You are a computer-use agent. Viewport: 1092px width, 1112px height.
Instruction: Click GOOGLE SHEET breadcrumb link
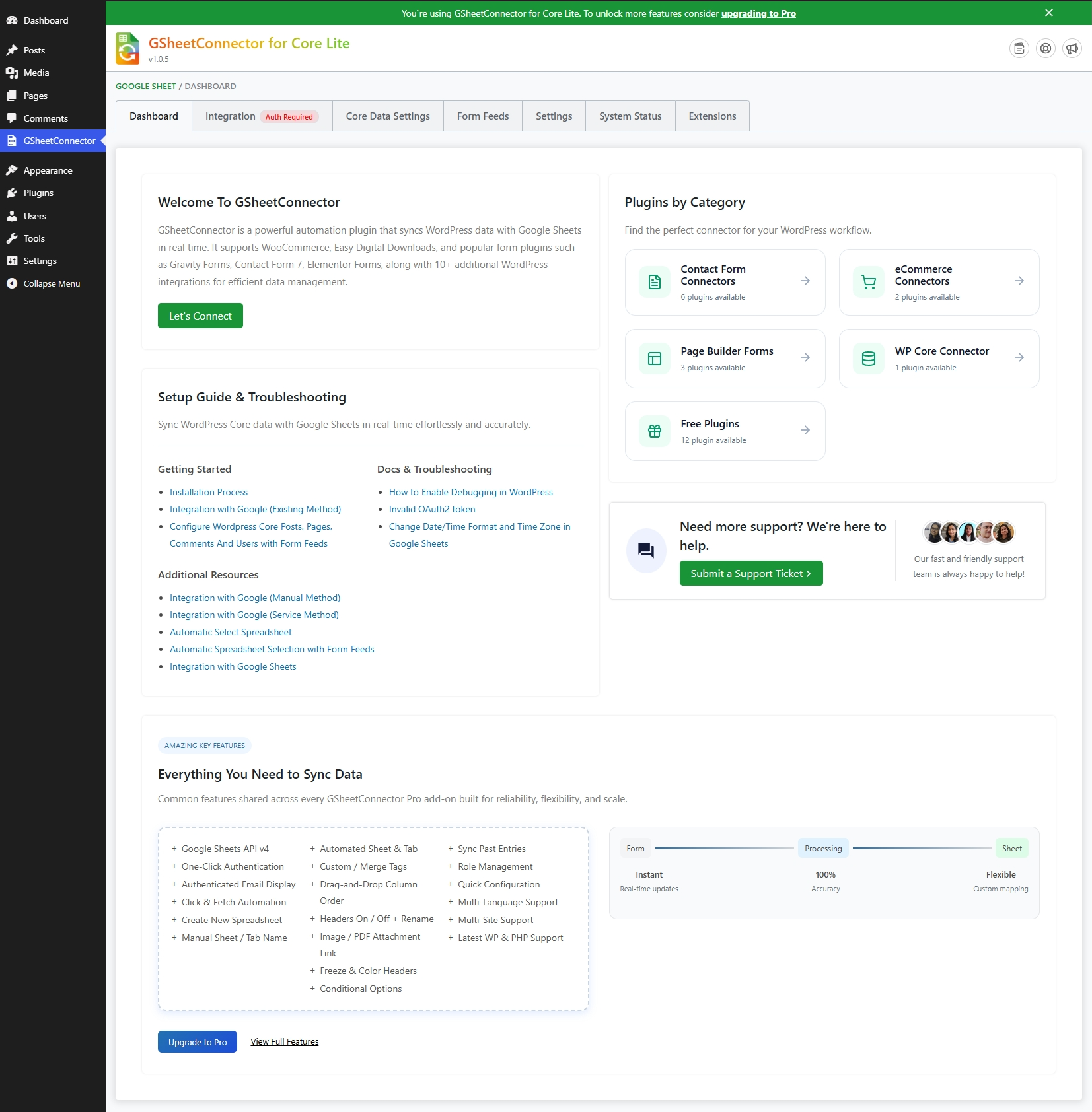coord(146,86)
